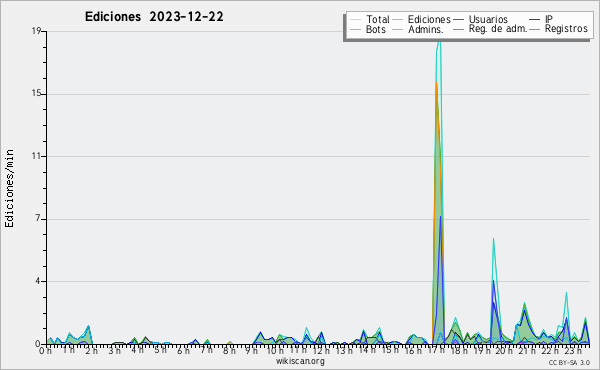
Task: Click the dark IP legend line swatch
Action: pyautogui.click(x=535, y=20)
